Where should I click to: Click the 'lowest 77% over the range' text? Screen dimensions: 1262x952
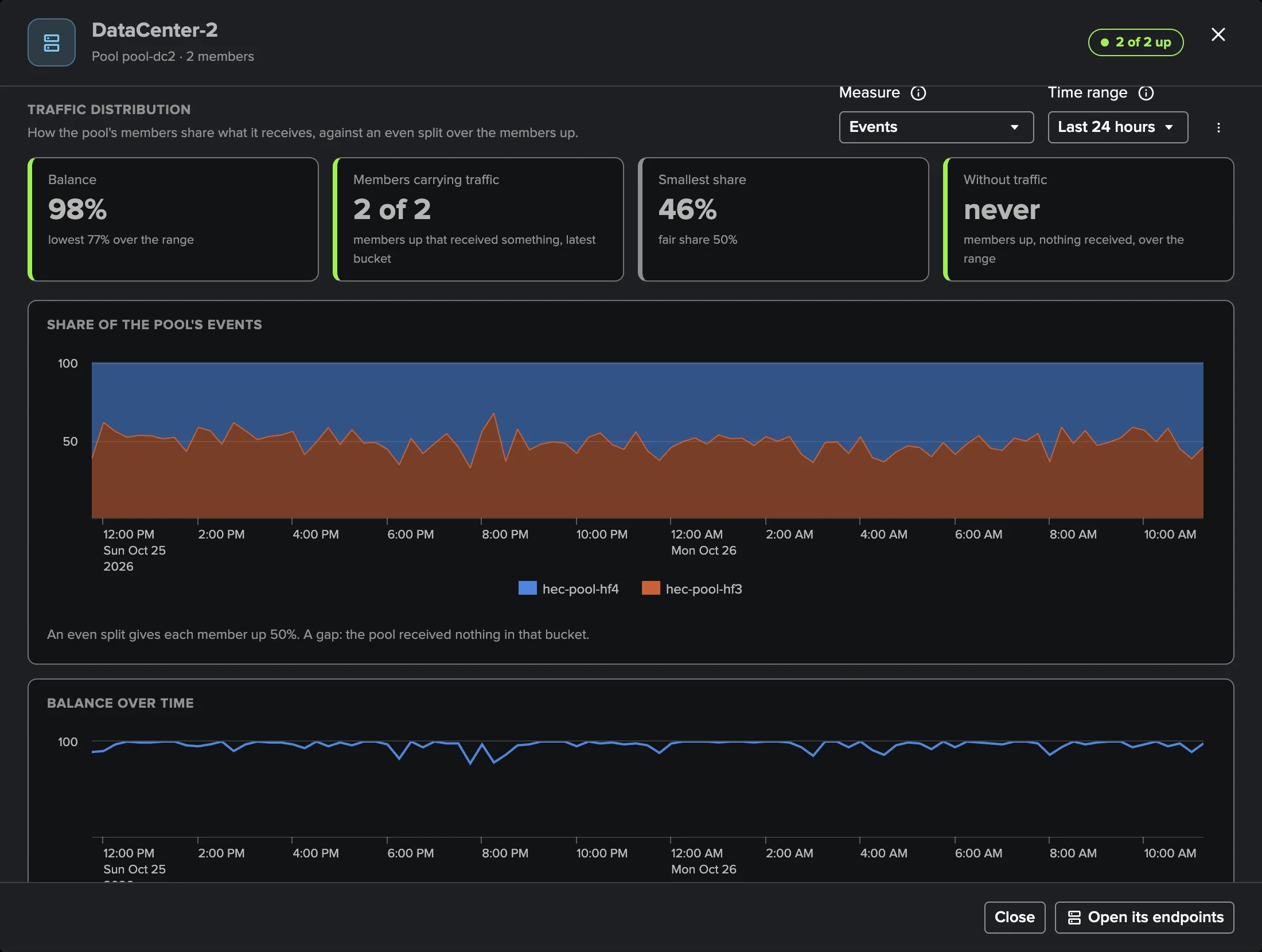tap(121, 240)
